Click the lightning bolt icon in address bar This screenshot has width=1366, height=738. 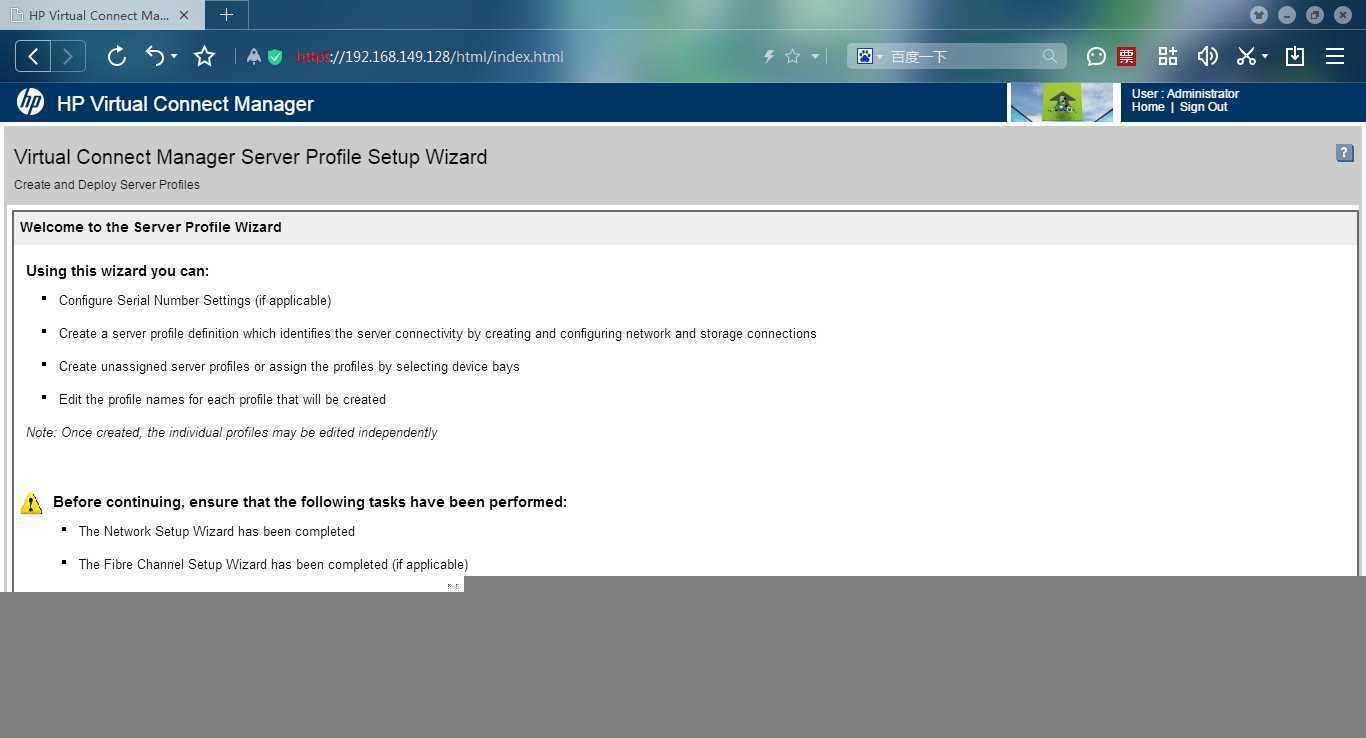point(769,57)
